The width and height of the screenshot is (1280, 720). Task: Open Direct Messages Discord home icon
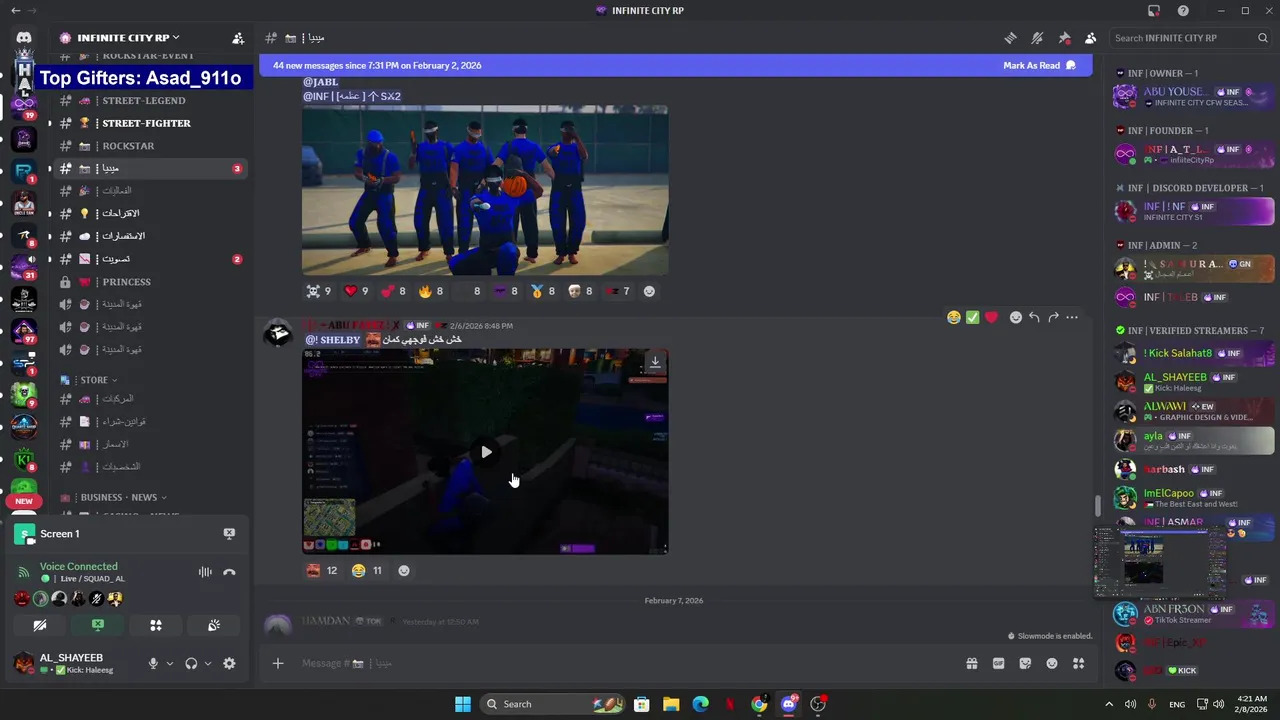[x=24, y=38]
